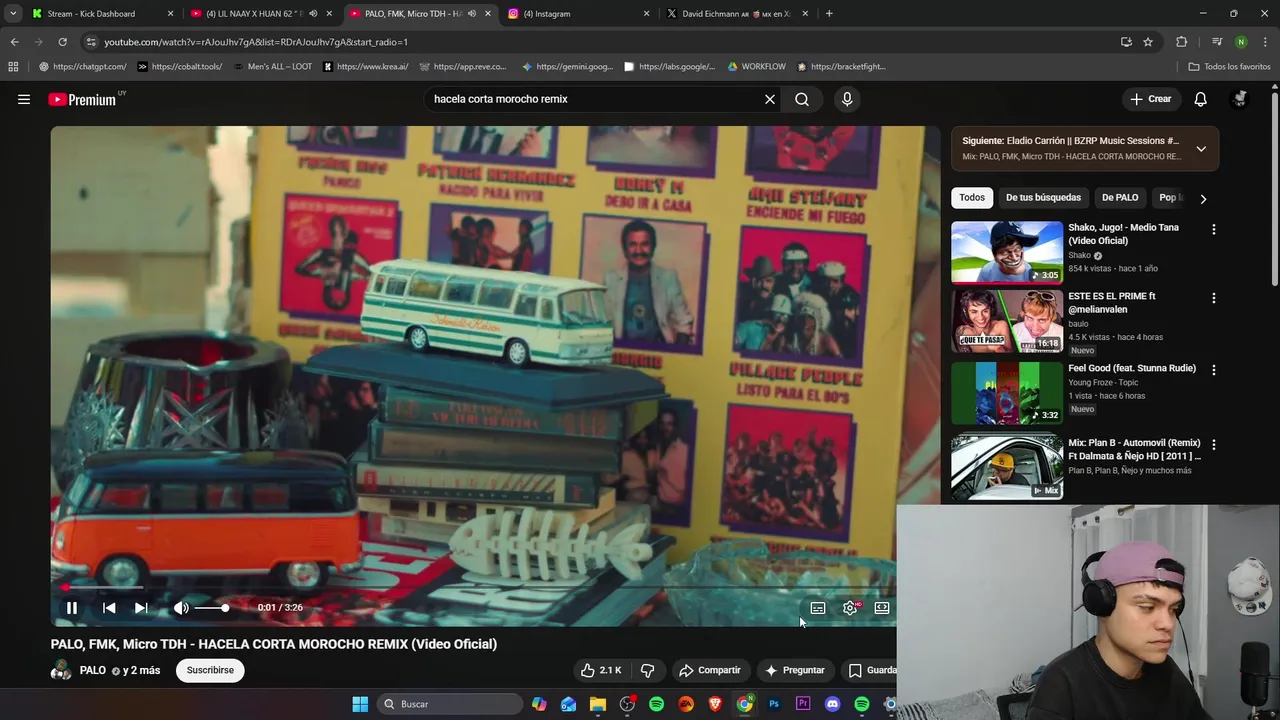Select the 'Todos' chip

(972, 198)
